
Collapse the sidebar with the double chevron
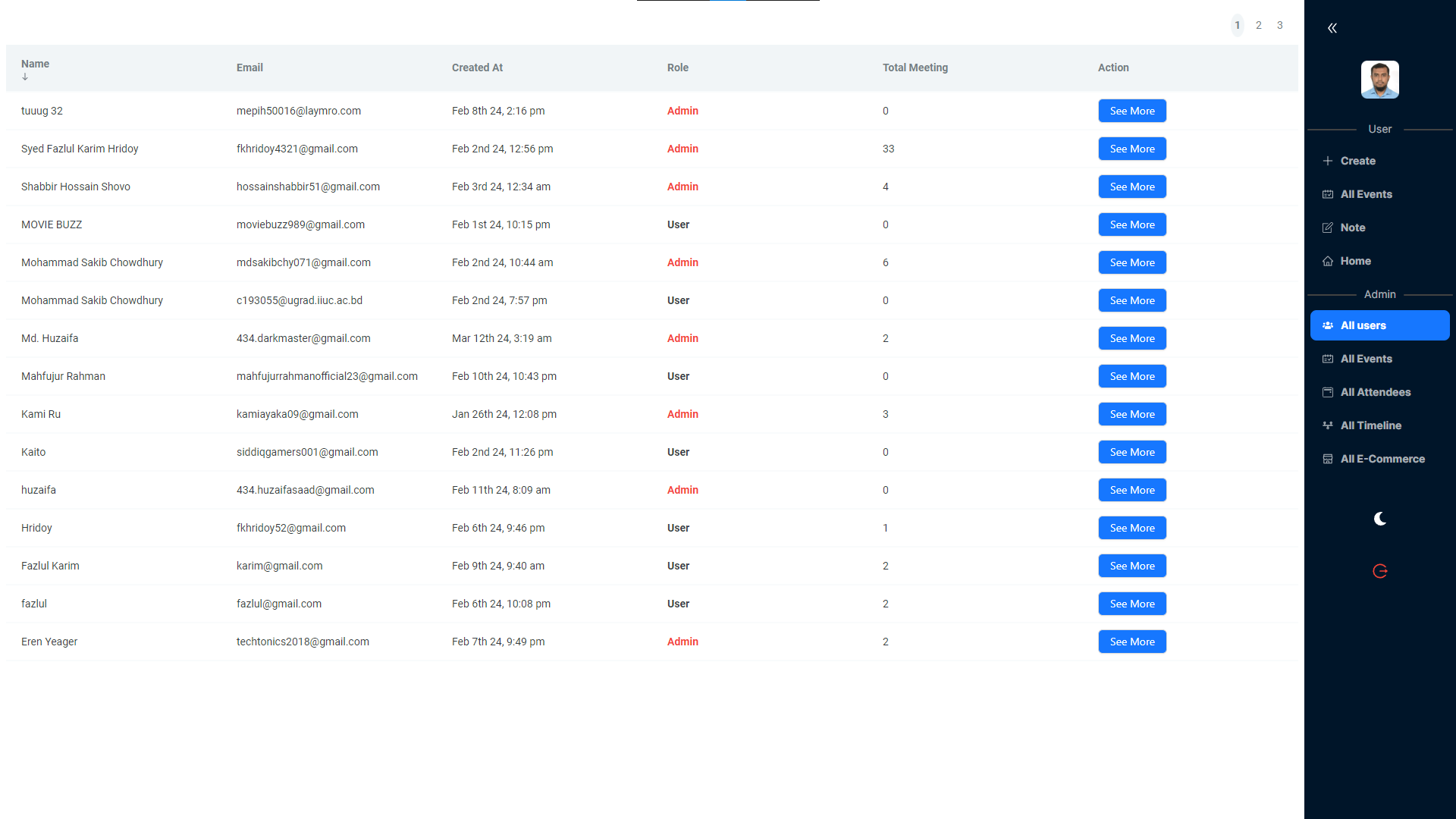1332,27
